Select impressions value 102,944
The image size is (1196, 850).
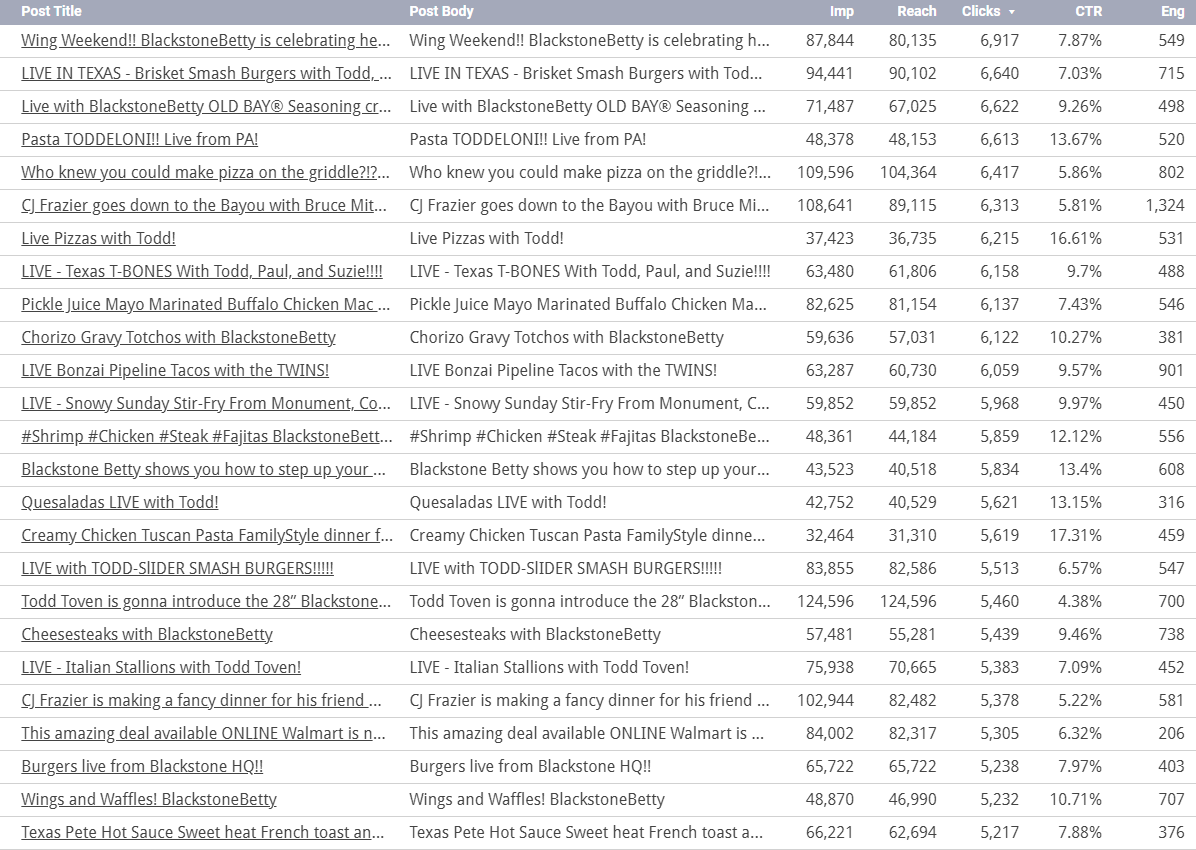point(825,700)
